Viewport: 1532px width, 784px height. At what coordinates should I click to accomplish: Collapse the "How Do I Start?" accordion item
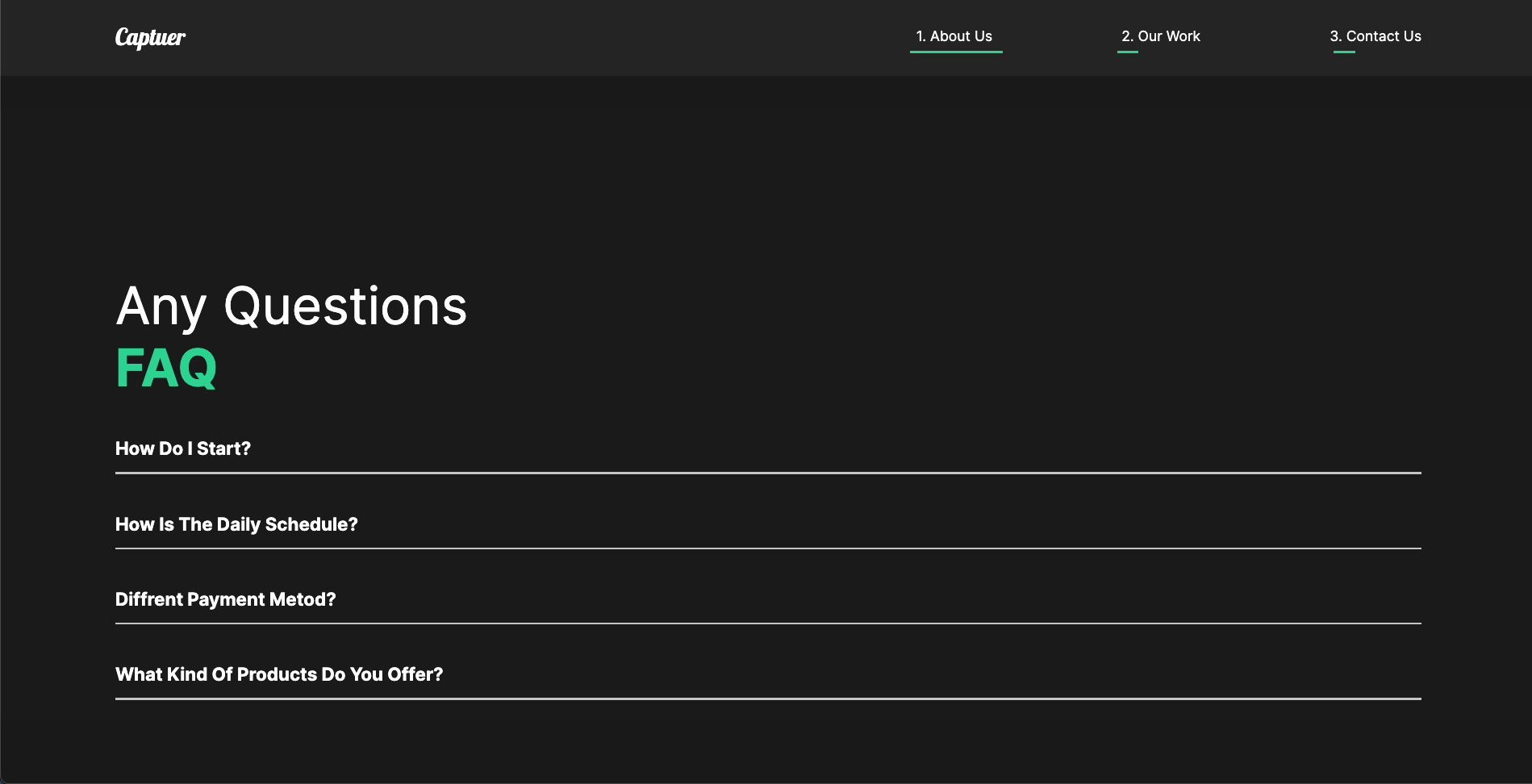[183, 448]
